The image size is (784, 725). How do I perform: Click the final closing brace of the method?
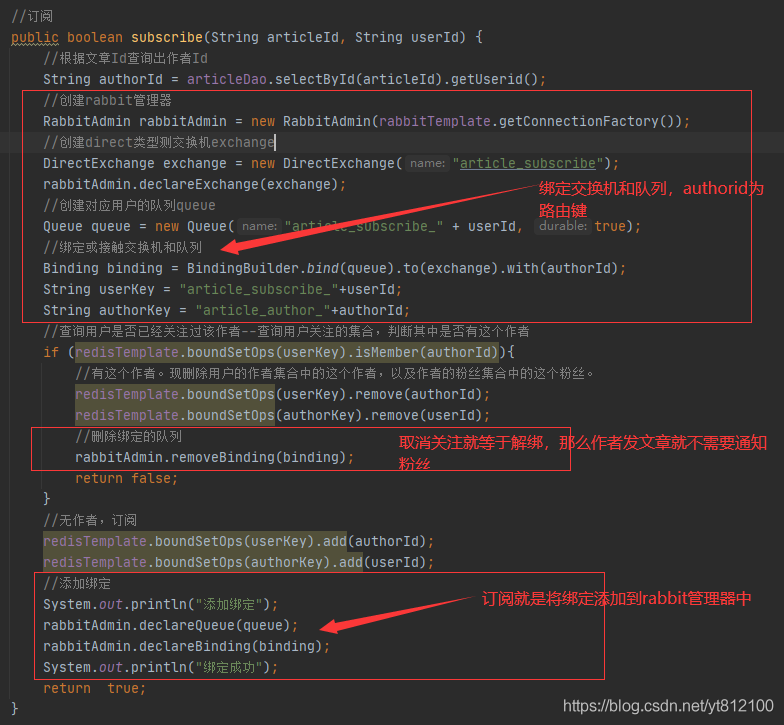[14, 708]
